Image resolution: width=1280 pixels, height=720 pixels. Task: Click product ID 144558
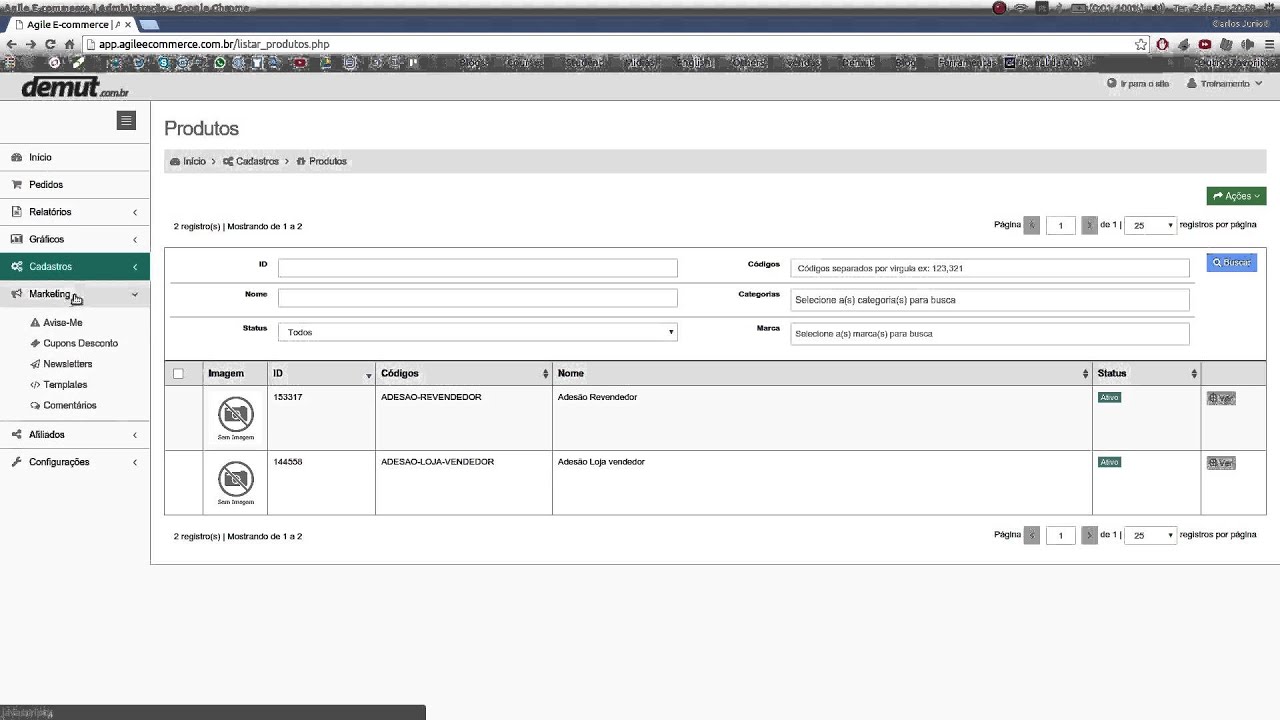click(288, 462)
